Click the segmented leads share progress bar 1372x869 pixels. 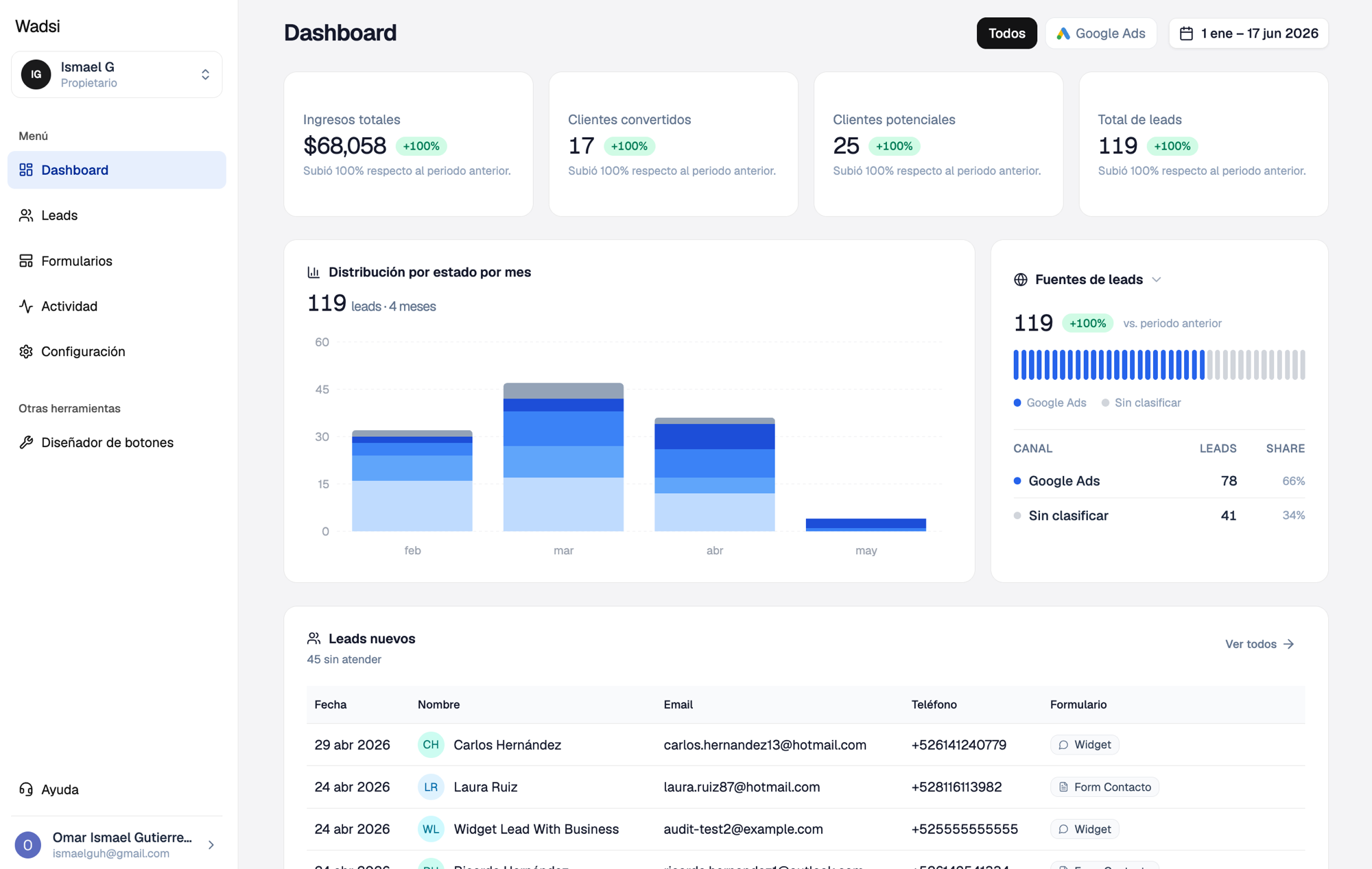[1159, 365]
